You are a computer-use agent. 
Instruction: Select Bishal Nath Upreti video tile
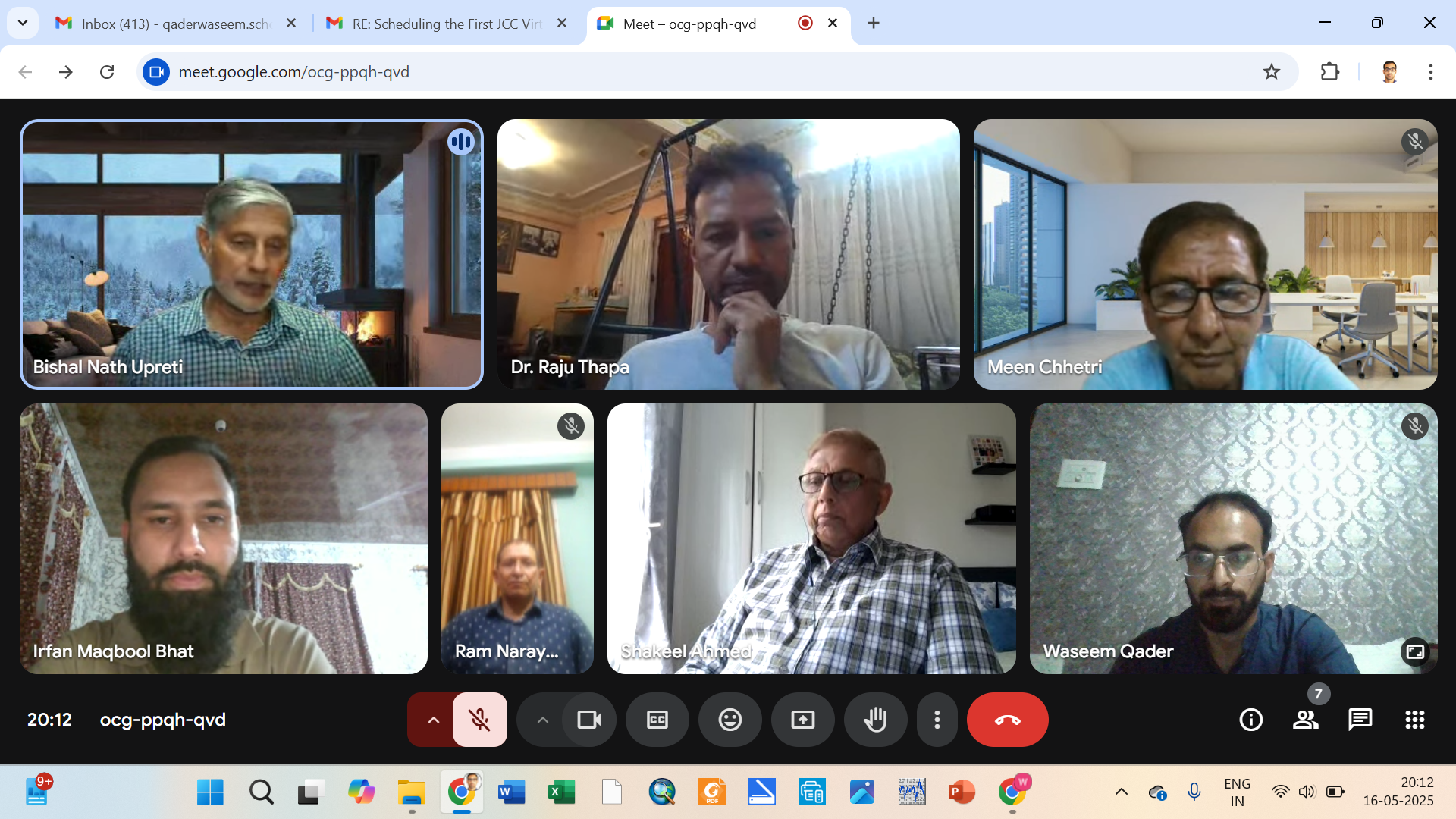coord(251,254)
